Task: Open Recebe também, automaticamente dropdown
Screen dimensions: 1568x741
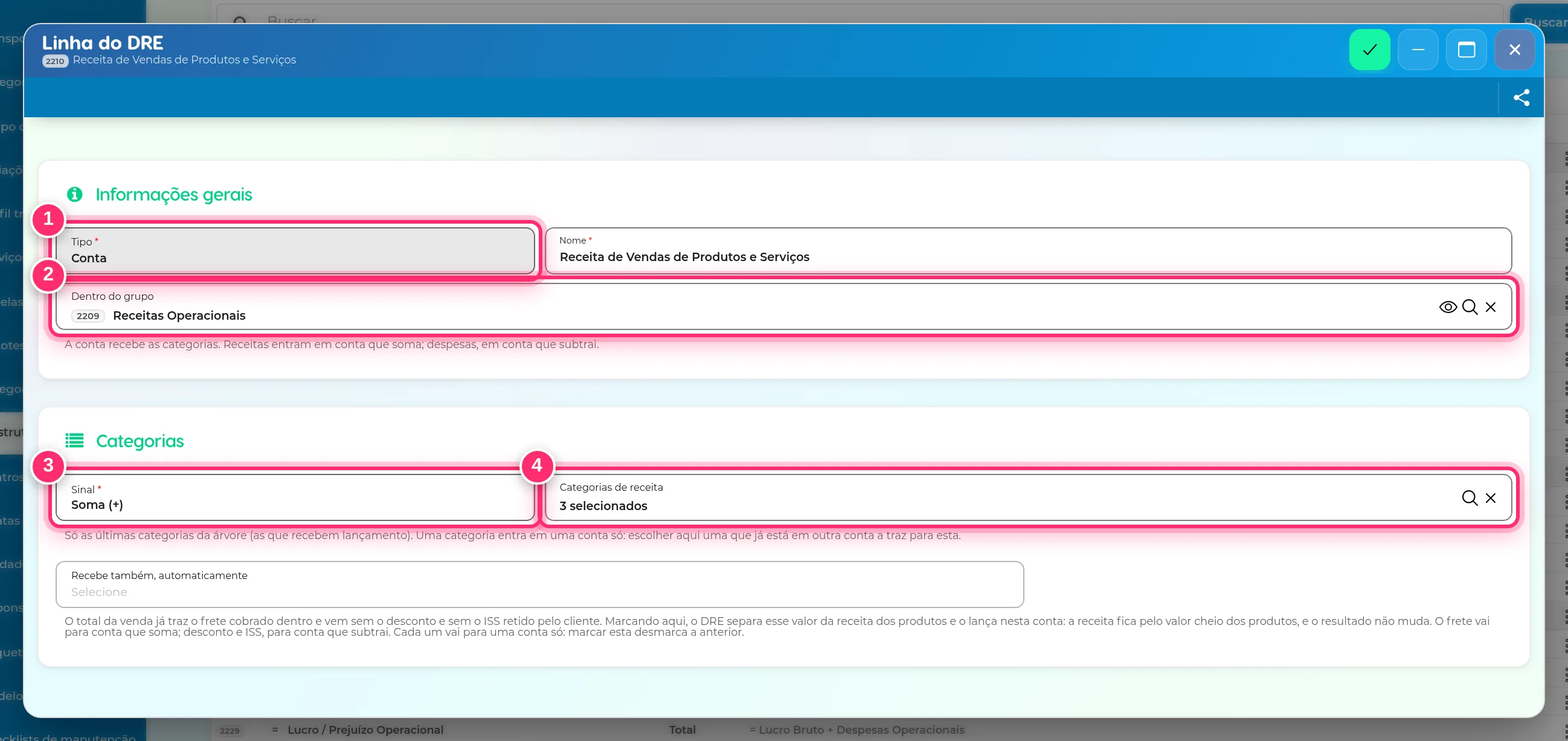Action: [539, 584]
